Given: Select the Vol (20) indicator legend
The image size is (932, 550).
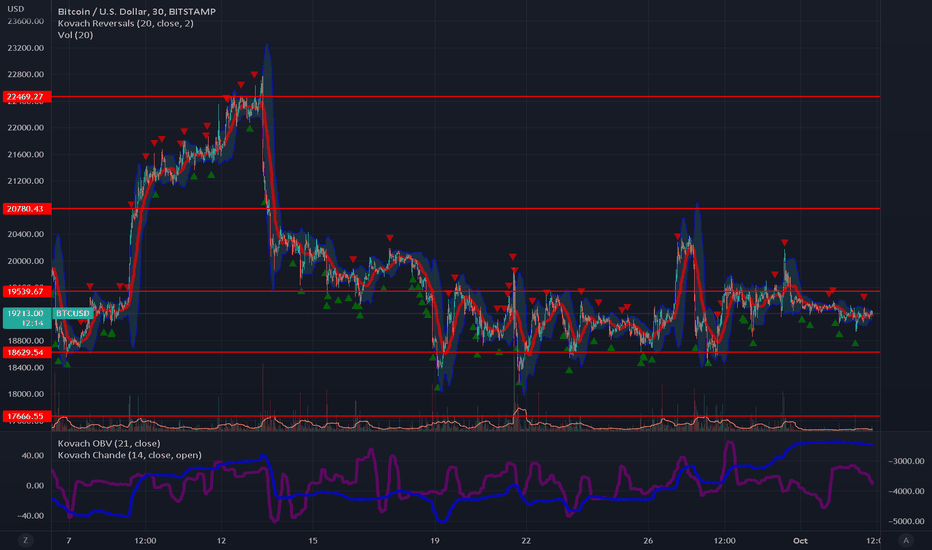Looking at the screenshot, I should (x=75, y=35).
